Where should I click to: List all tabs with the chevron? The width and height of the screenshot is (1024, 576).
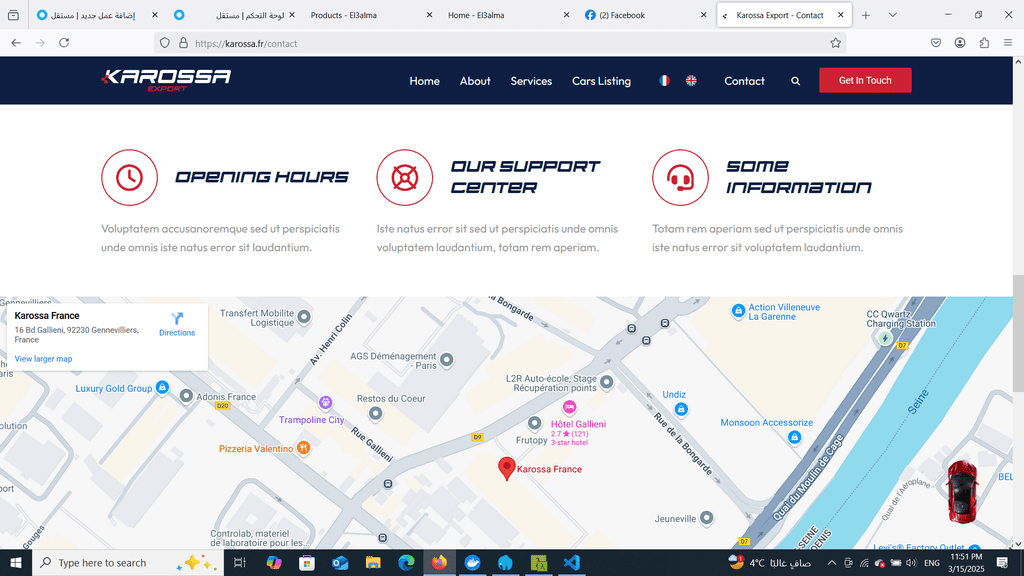(893, 15)
